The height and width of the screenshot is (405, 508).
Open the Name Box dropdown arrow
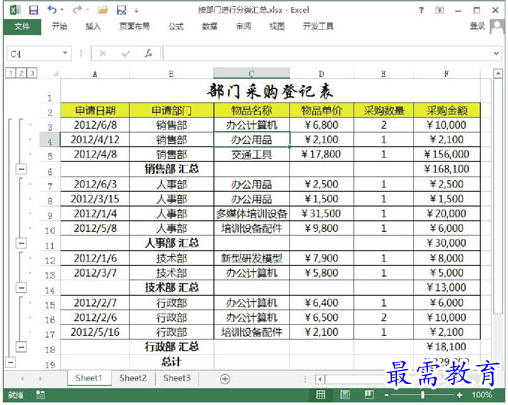65,53
